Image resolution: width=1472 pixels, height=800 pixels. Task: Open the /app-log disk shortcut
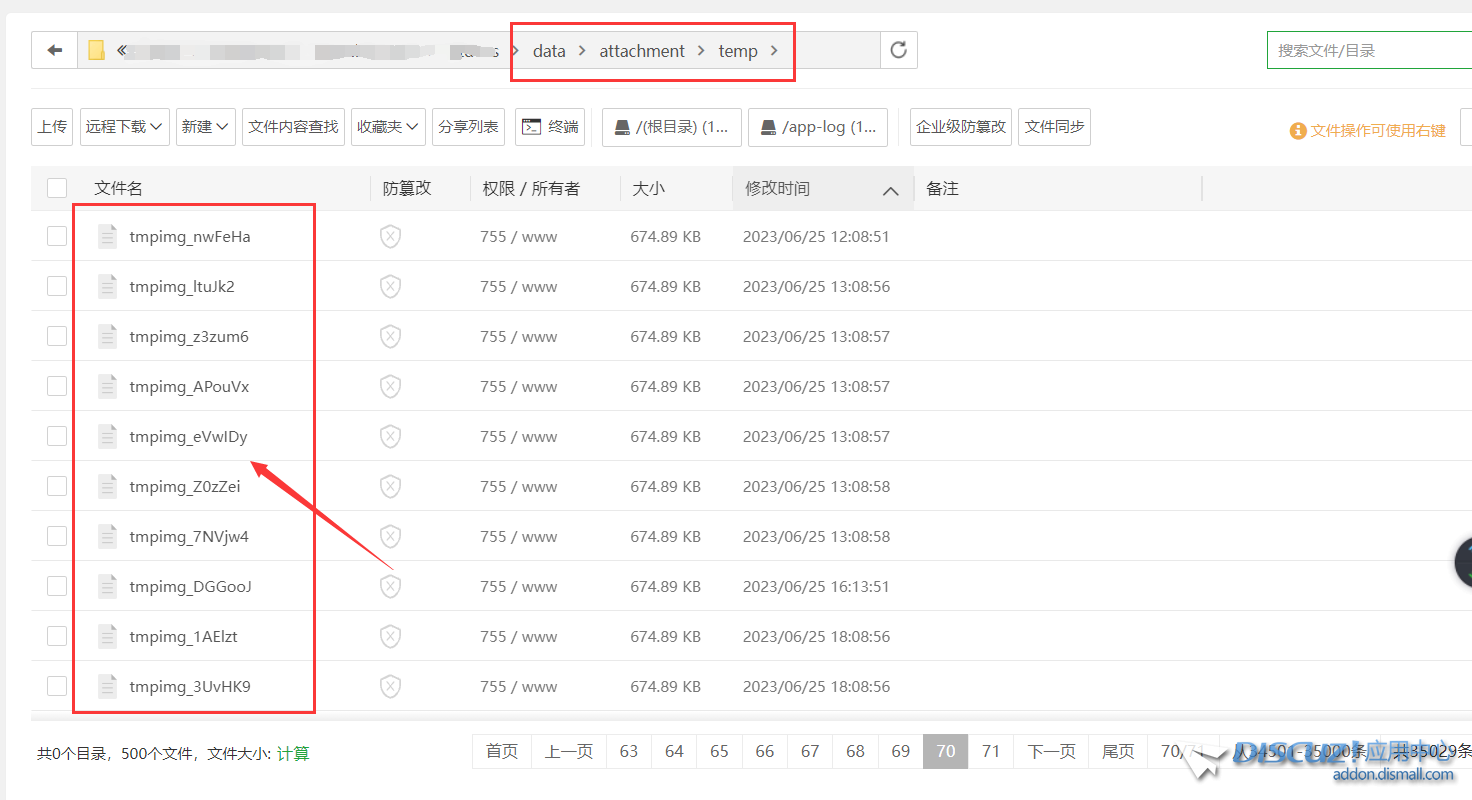[x=818, y=127]
